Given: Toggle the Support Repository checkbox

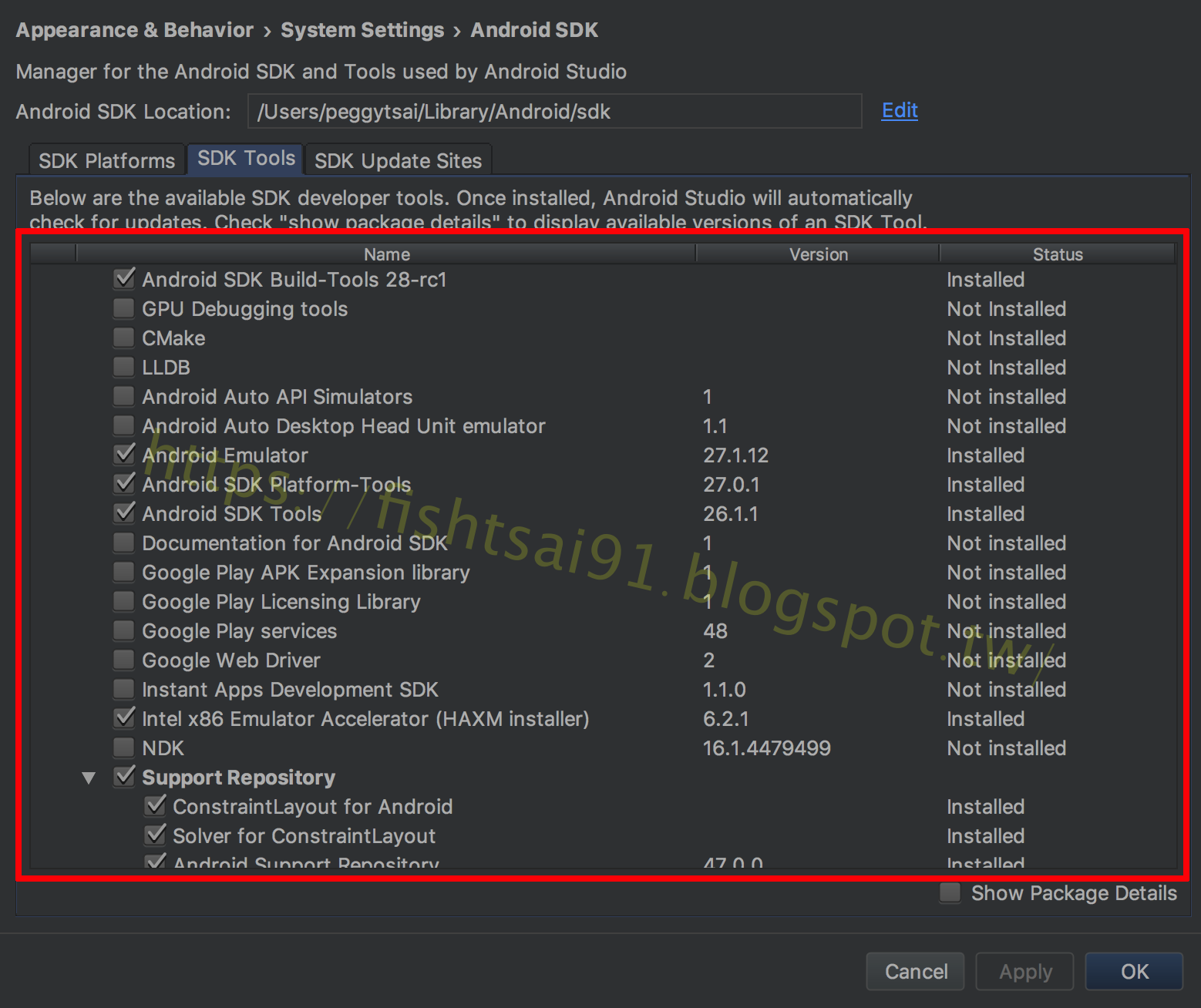Looking at the screenshot, I should click(x=124, y=777).
